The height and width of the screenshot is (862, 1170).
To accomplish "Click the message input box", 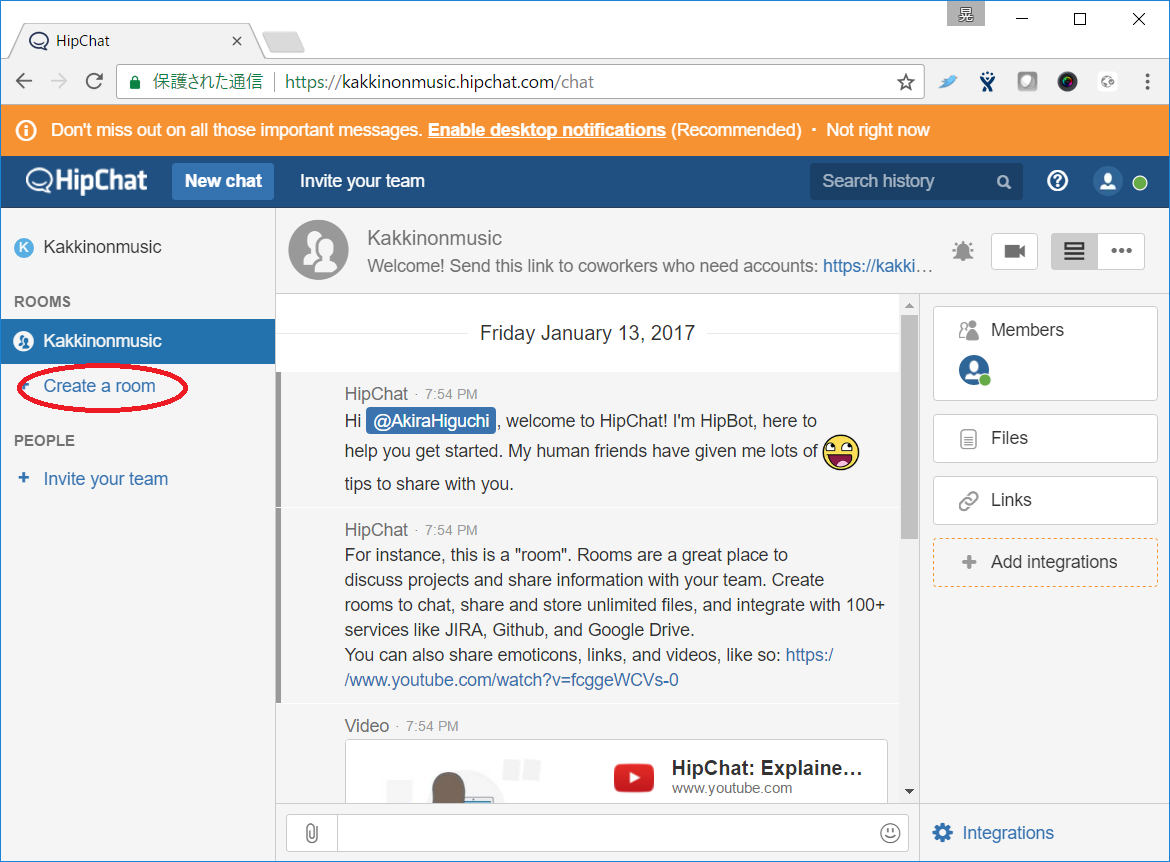I will (x=608, y=833).
